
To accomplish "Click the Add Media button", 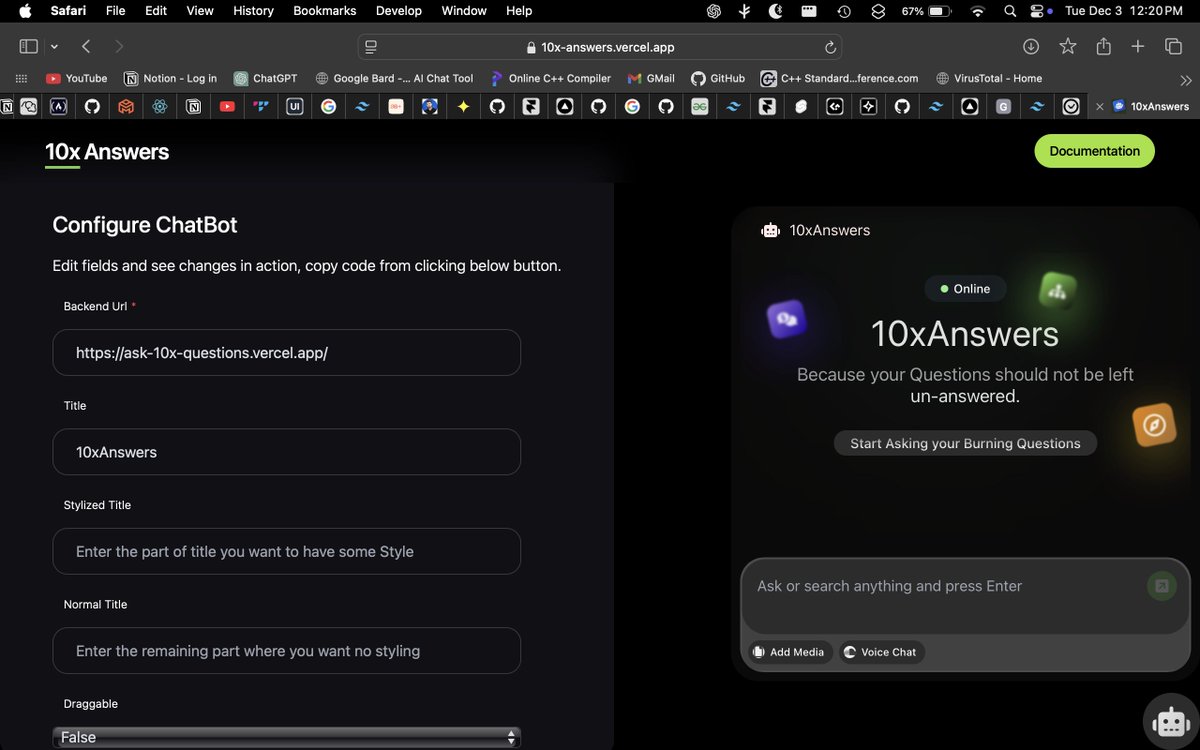I will click(791, 652).
